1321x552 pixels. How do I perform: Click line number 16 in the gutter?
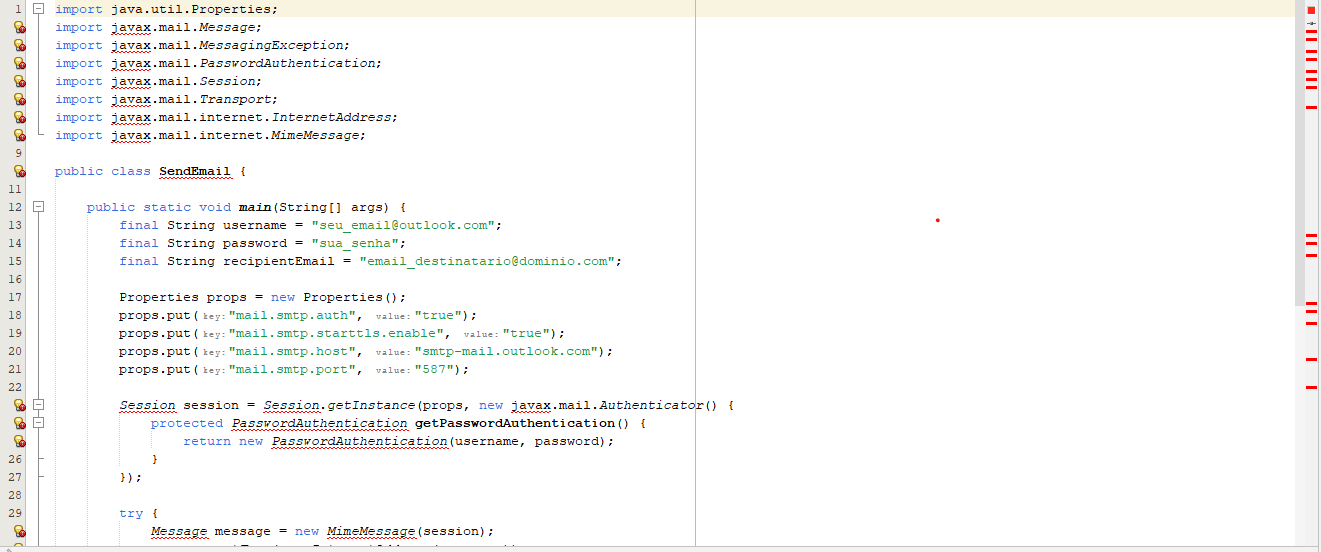[x=15, y=279]
